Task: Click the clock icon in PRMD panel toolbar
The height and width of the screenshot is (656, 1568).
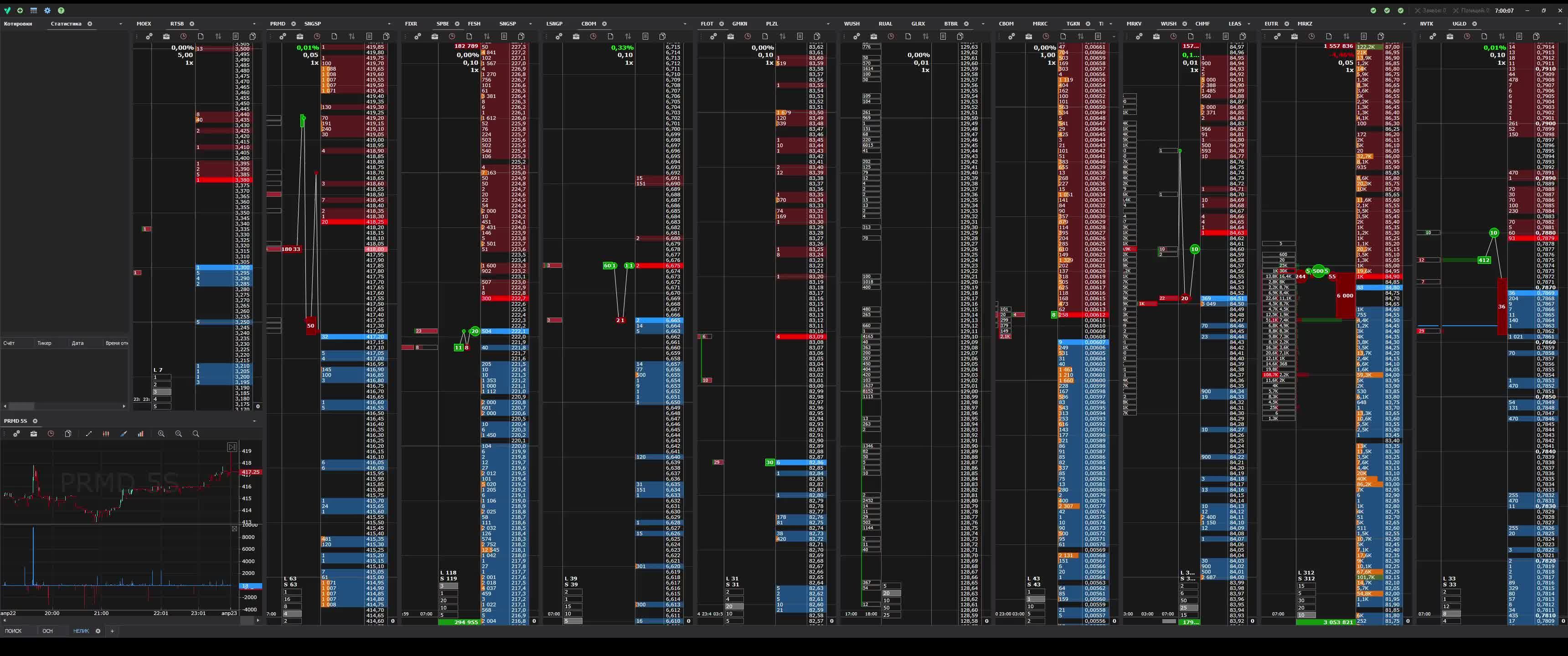Action: 317,36
